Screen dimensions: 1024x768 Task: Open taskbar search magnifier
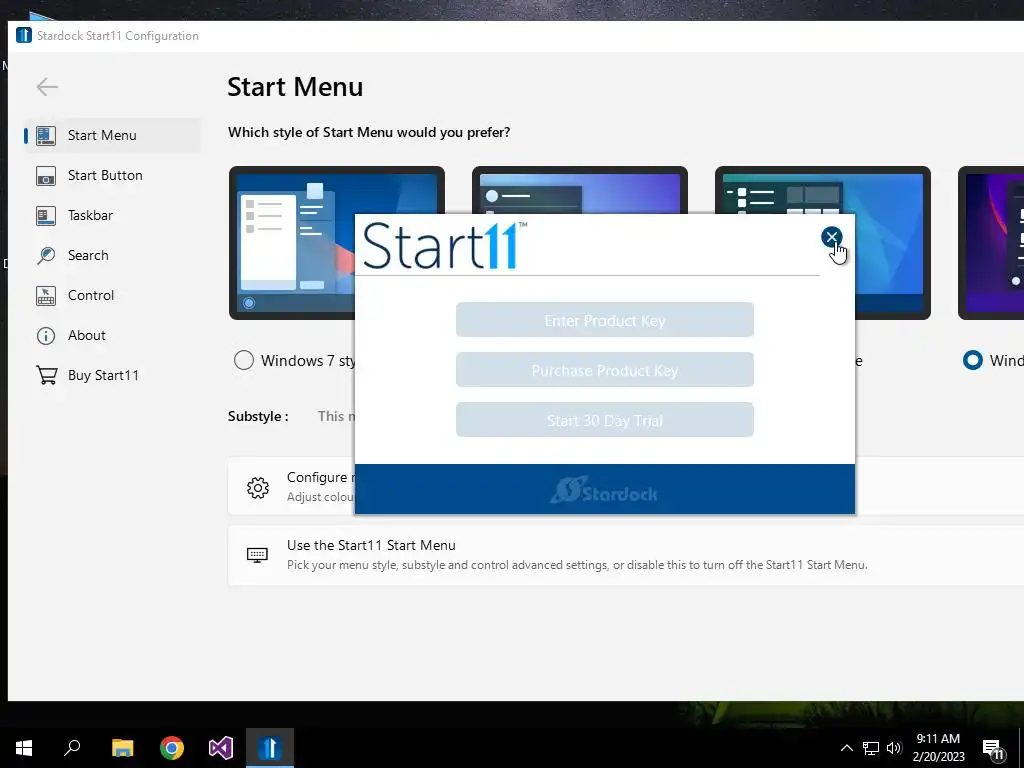click(72, 748)
